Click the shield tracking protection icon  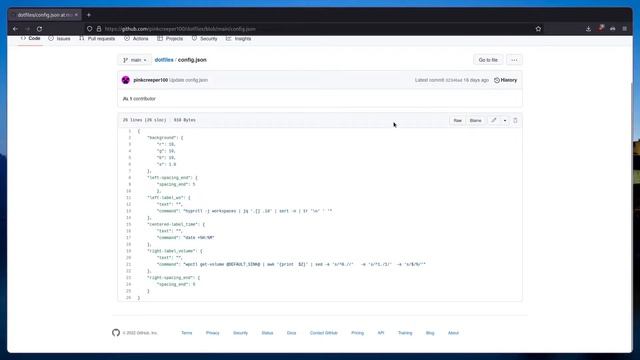pyautogui.click(x=89, y=29)
